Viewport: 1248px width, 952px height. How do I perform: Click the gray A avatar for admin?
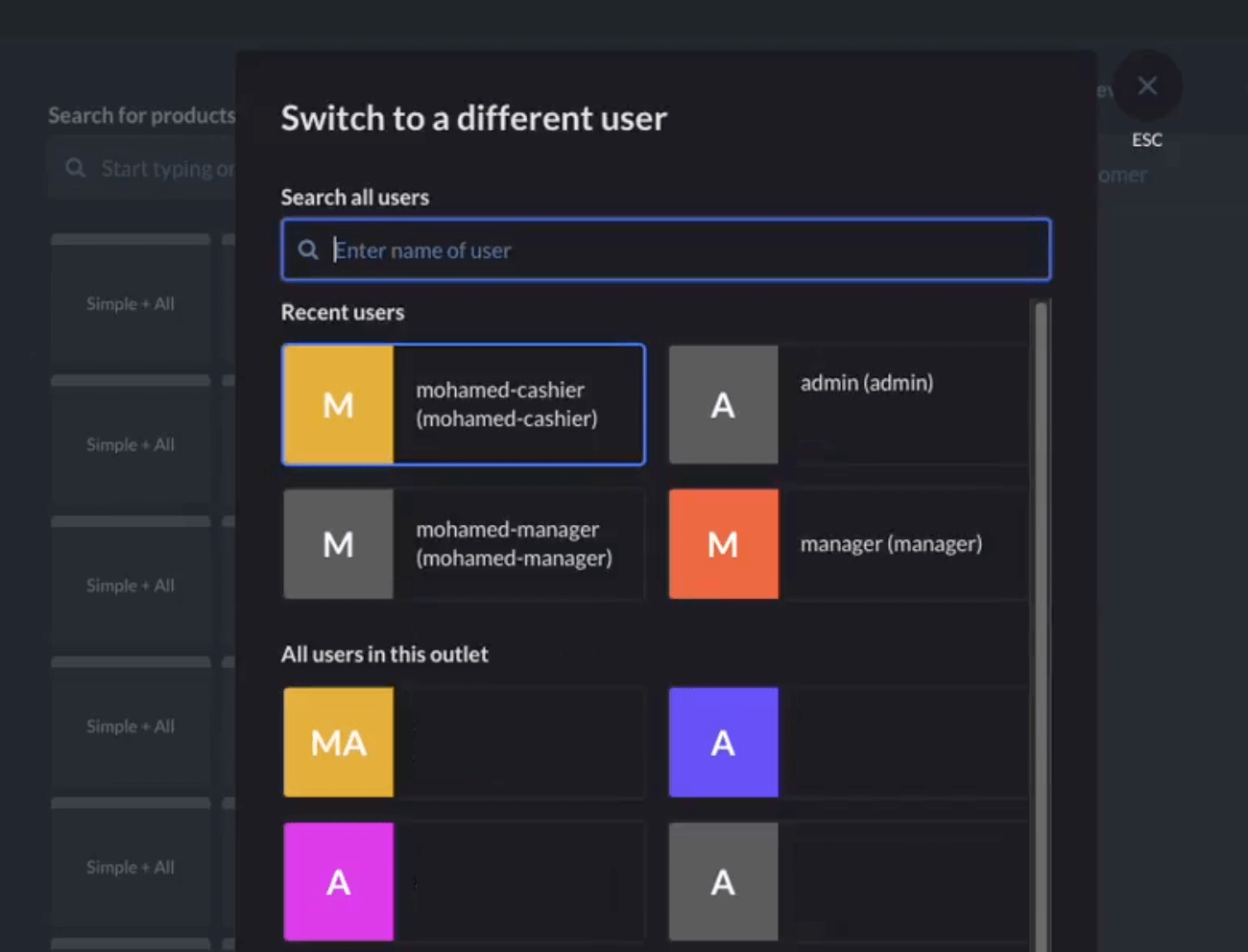click(x=724, y=404)
